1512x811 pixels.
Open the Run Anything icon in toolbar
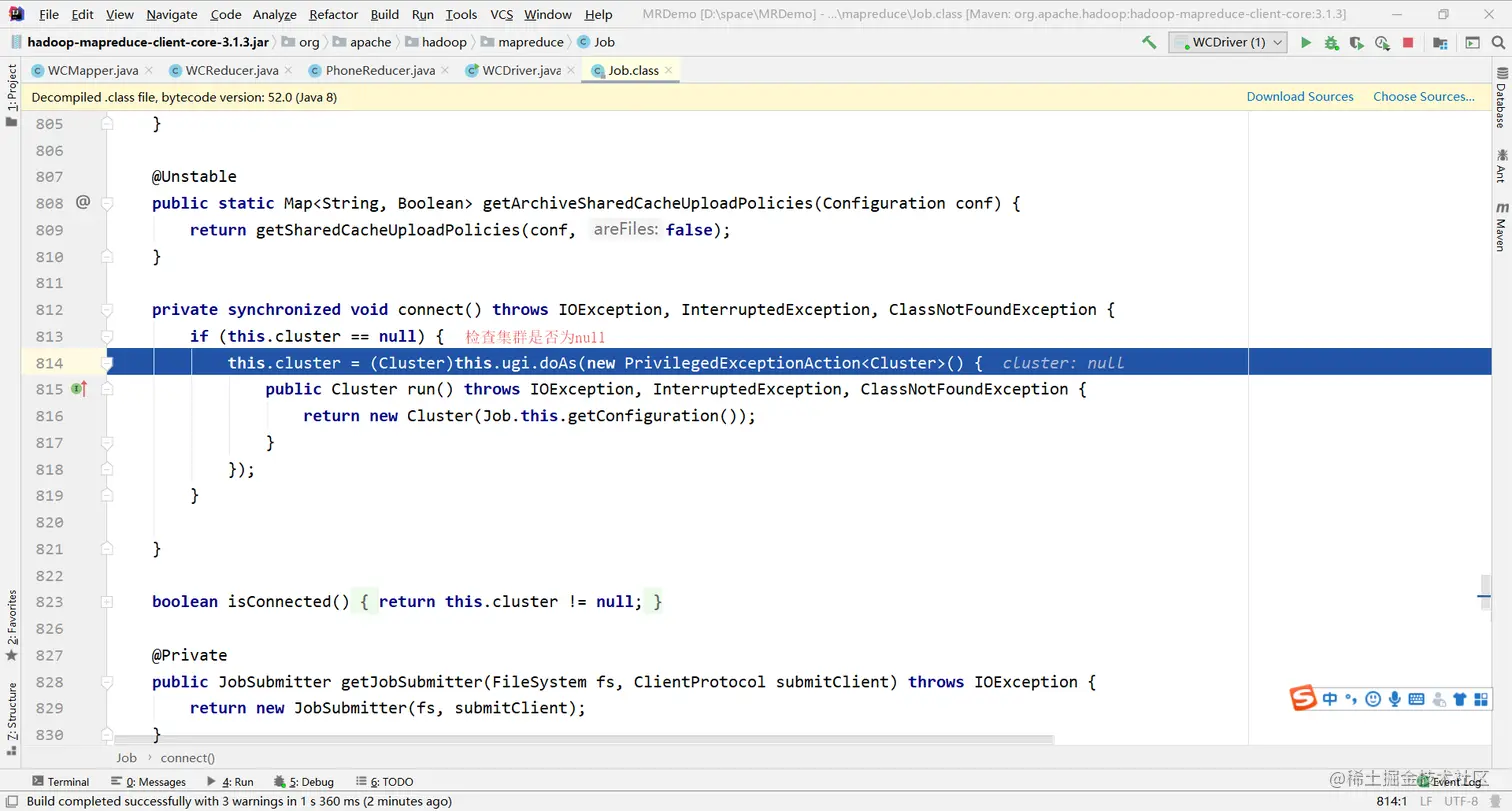(1472, 43)
